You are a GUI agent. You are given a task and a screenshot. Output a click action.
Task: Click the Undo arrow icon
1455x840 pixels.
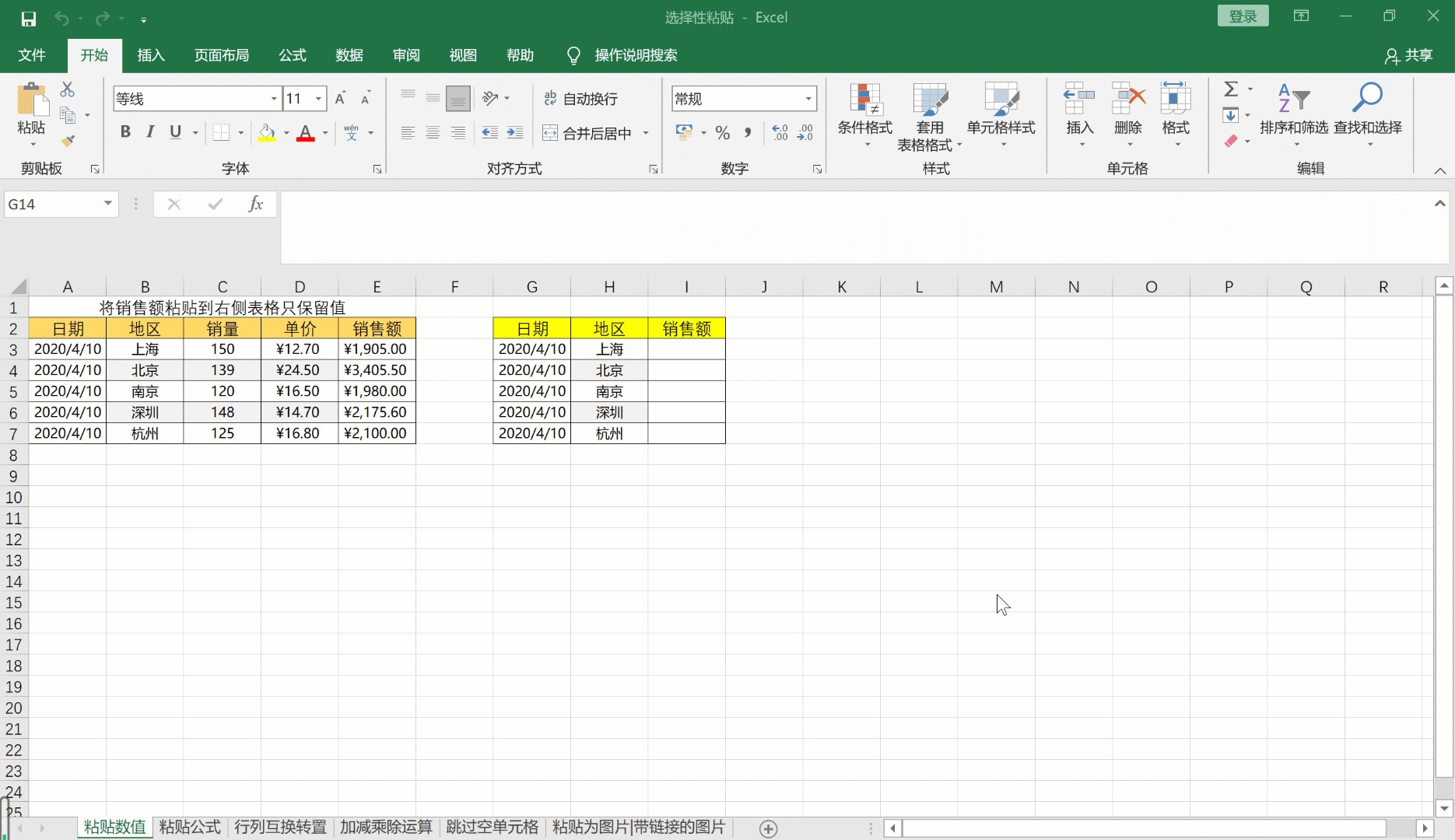(x=61, y=19)
